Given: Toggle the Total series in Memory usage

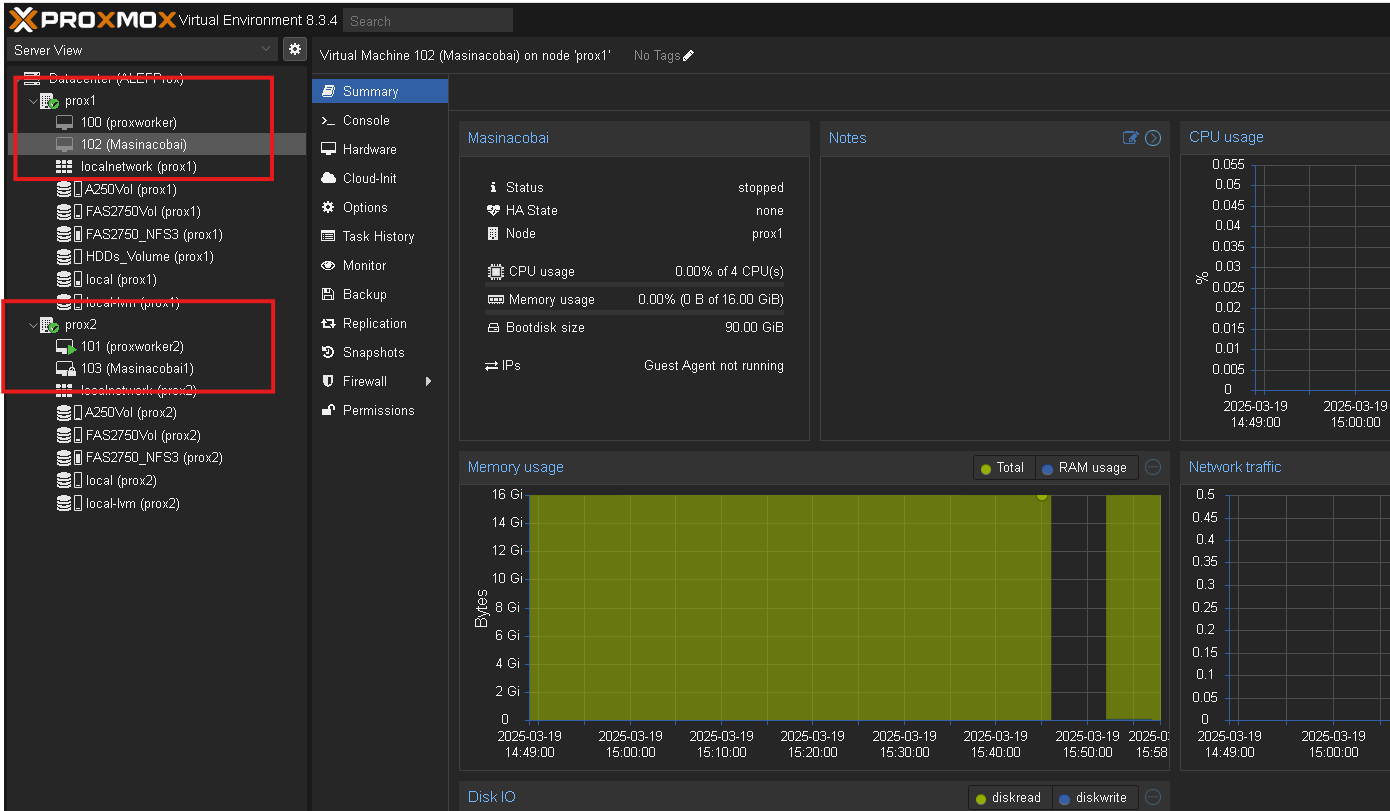Looking at the screenshot, I should point(1003,467).
